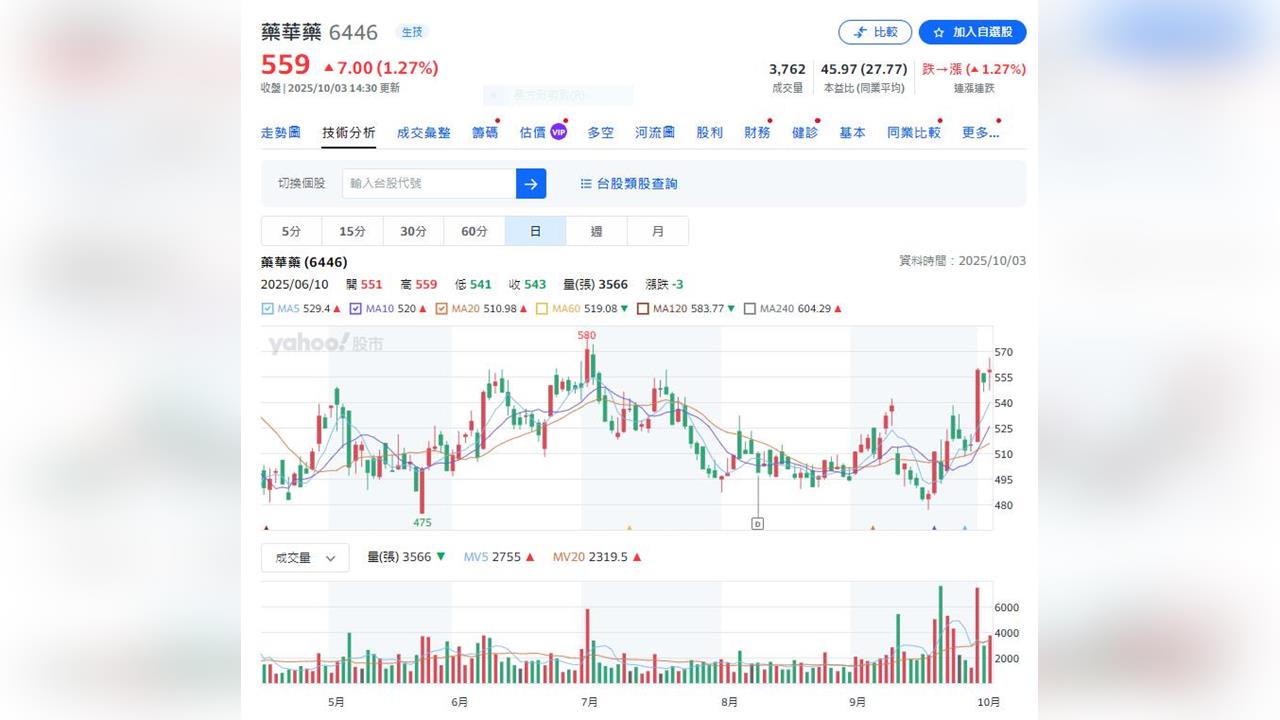Go to the 同業比較 tab

pos(913,132)
